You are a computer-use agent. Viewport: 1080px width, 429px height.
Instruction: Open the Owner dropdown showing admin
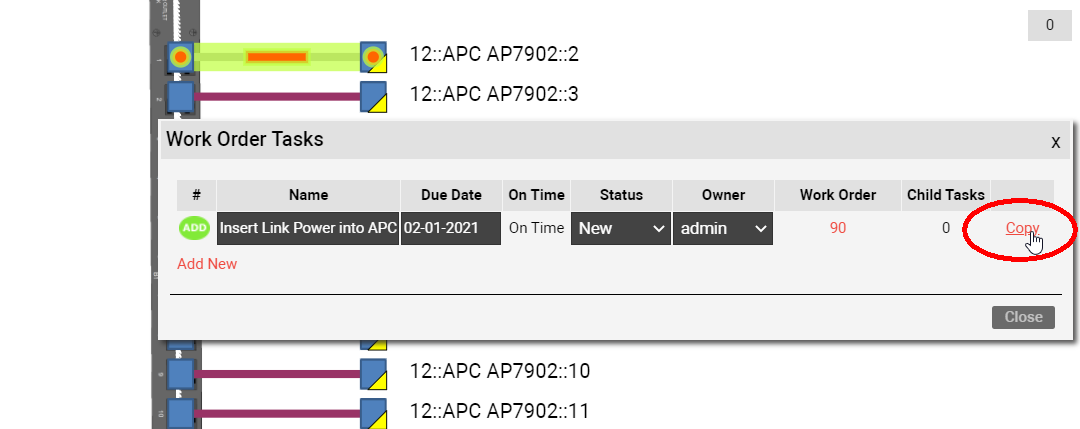pyautogui.click(x=723, y=228)
